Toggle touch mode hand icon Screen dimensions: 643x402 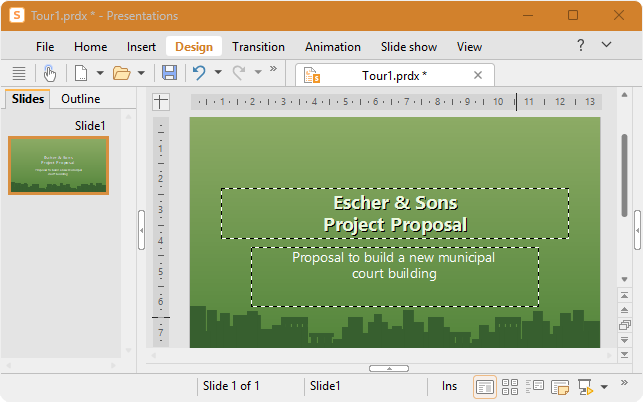50,73
